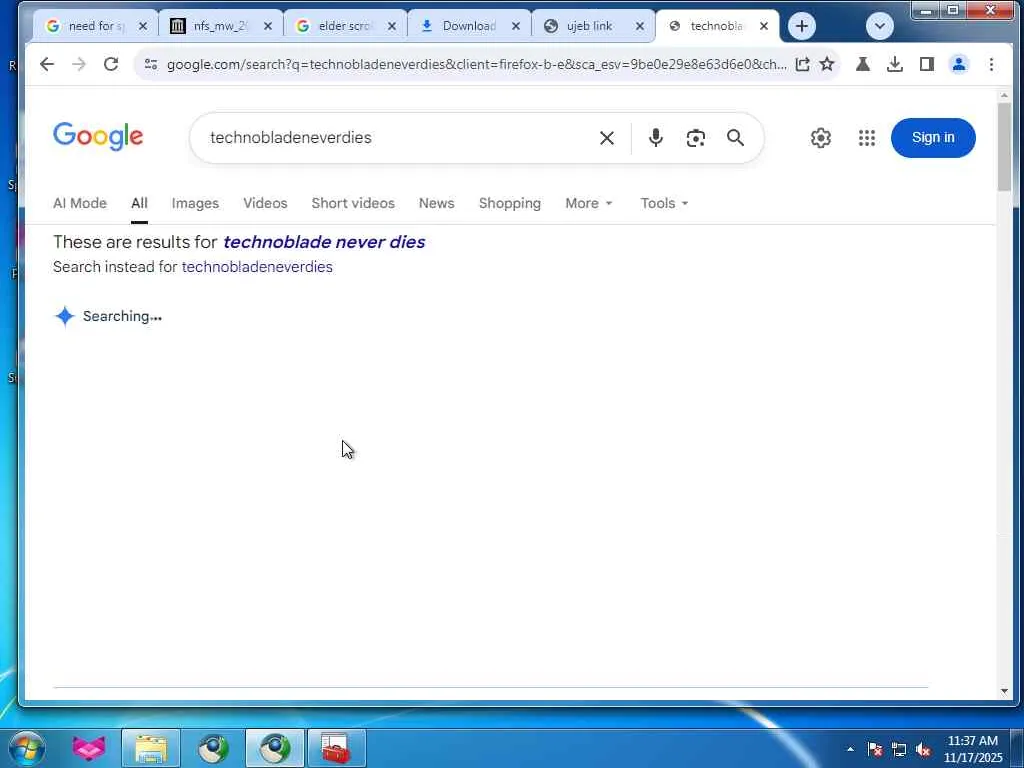This screenshot has width=1024, height=768.
Task: Submit search with magnifier icon
Action: [x=735, y=138]
